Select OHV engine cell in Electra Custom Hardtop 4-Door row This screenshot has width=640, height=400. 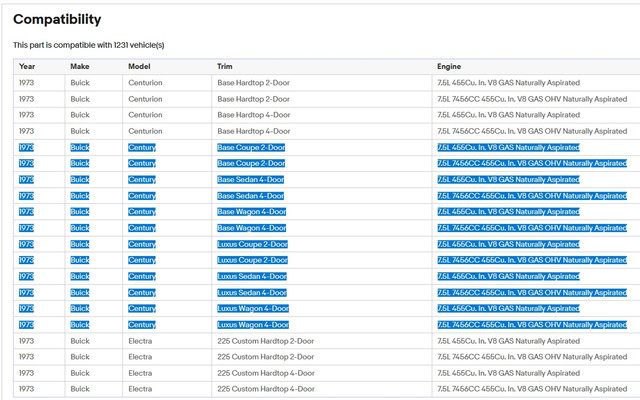pos(532,389)
